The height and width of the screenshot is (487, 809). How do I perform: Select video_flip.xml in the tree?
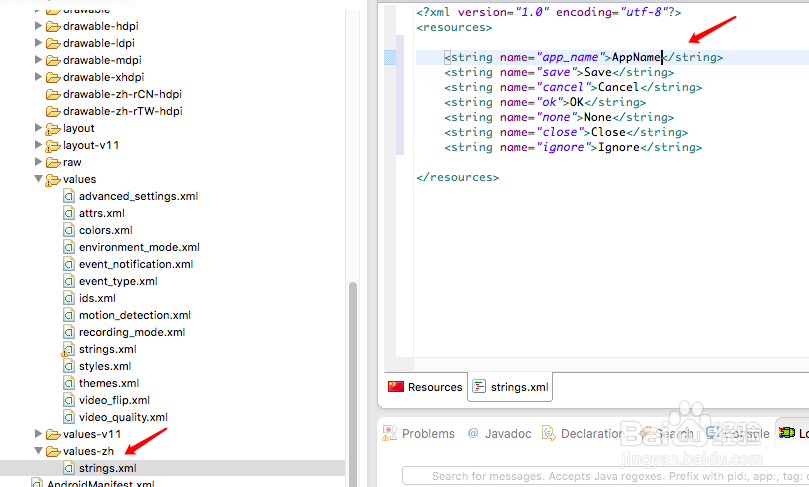click(x=114, y=400)
